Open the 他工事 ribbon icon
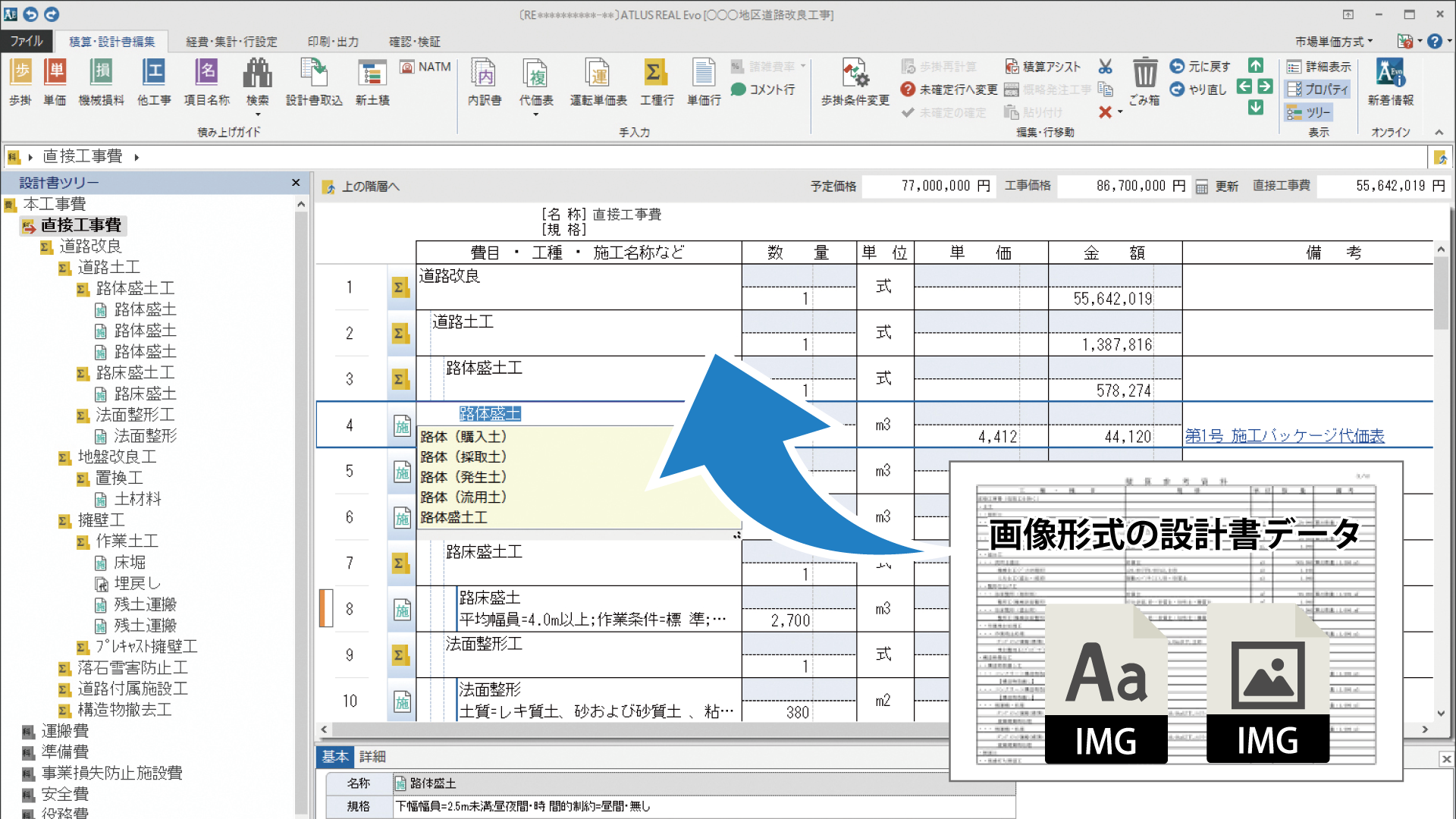Viewport: 1456px width, 819px height. pyautogui.click(x=154, y=82)
